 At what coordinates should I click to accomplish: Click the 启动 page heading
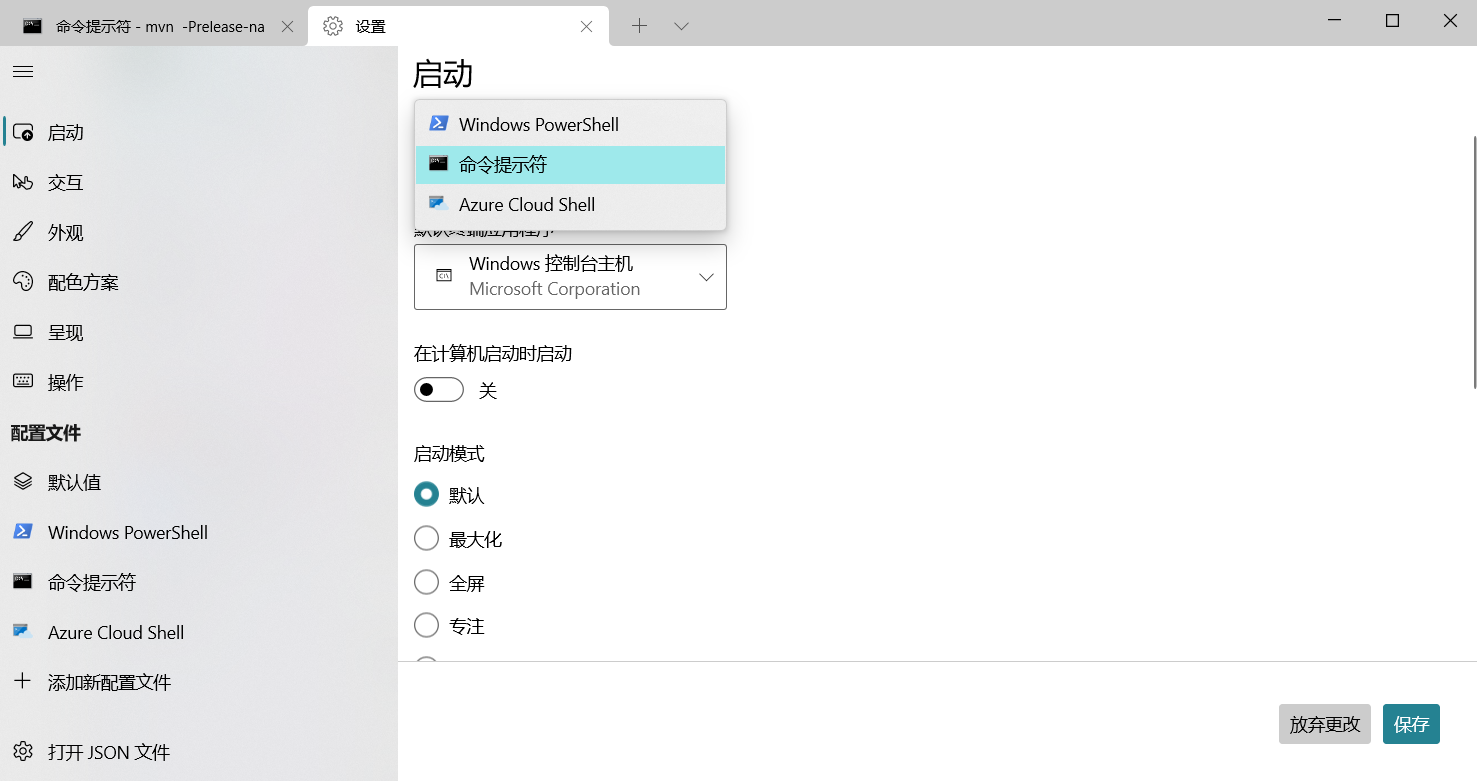click(443, 74)
